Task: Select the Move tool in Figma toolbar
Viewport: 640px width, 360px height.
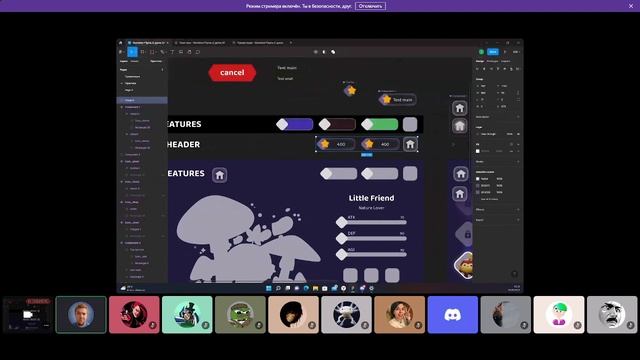Action: click(x=132, y=52)
